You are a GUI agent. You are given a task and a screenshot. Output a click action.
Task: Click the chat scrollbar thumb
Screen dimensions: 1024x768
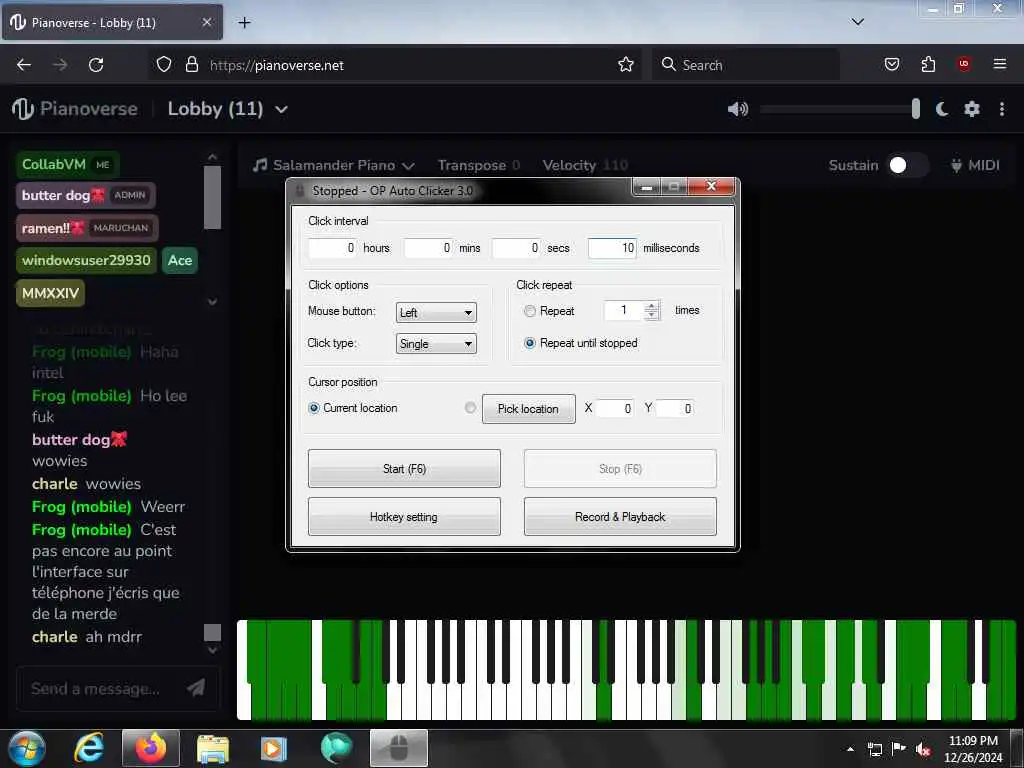click(x=212, y=632)
